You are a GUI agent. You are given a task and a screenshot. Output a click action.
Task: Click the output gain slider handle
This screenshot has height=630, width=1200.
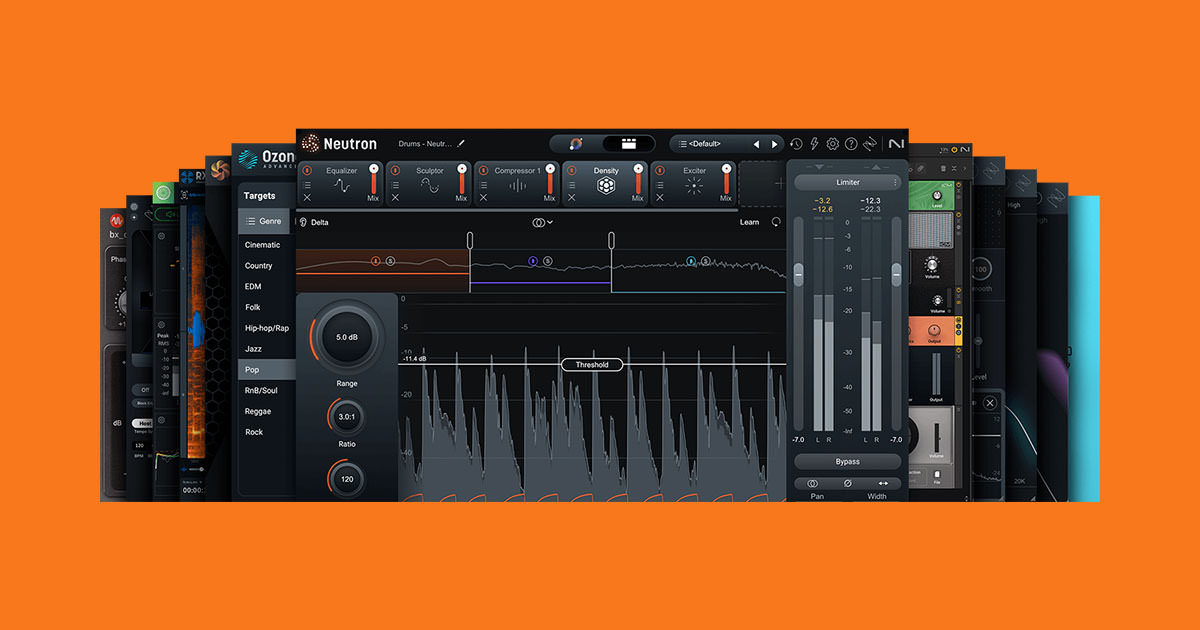[896, 273]
